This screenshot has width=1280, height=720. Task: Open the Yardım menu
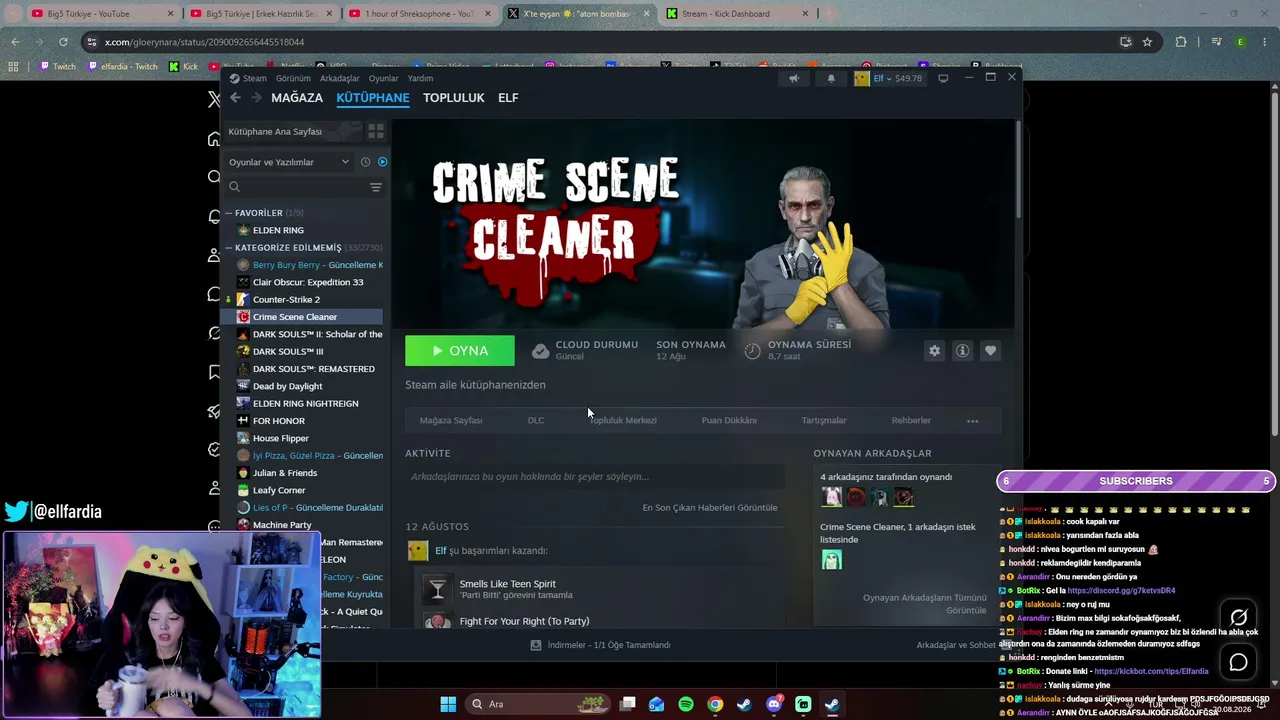tap(420, 78)
